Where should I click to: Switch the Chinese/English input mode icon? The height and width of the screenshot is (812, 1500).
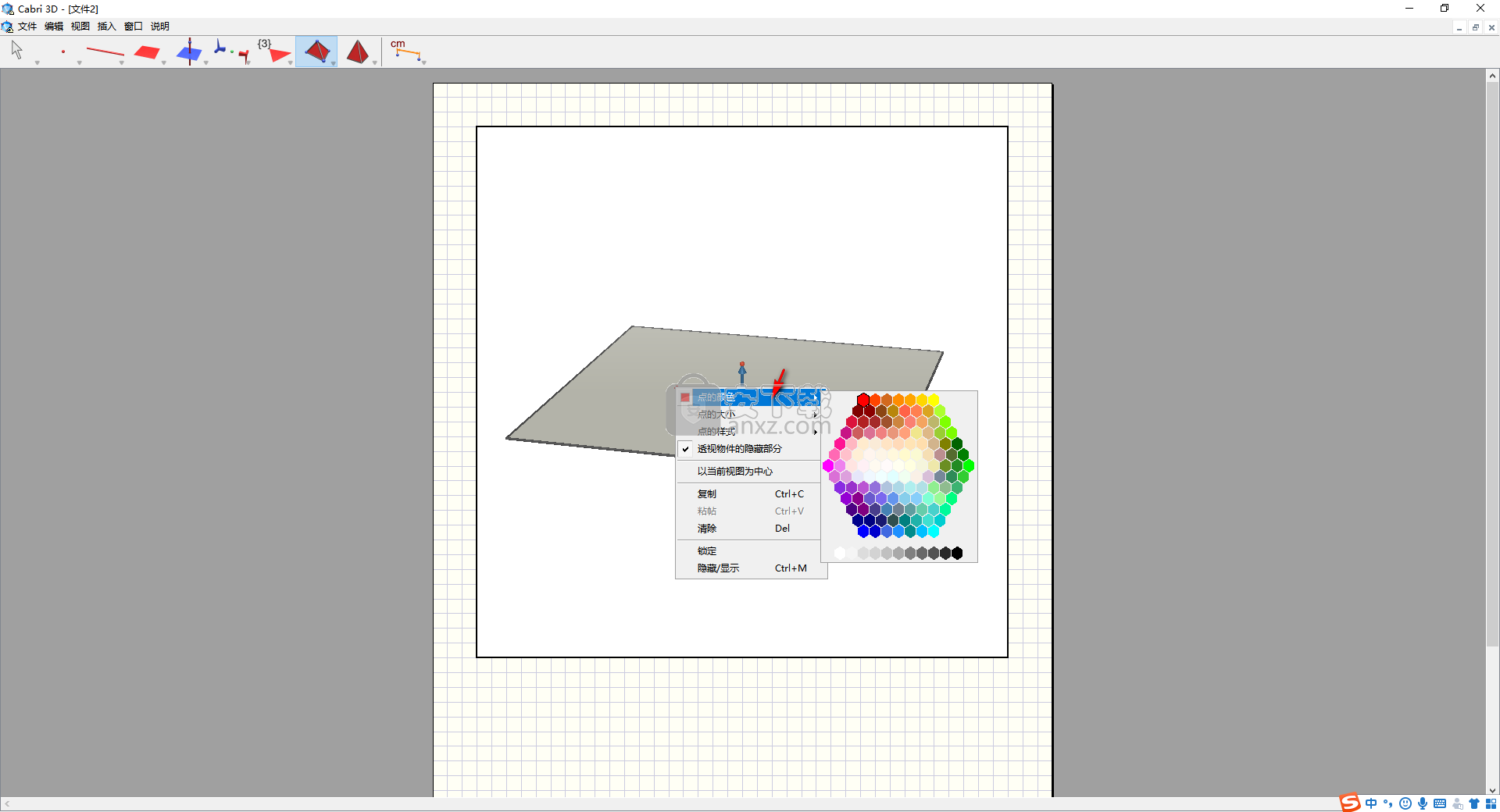point(1371,803)
